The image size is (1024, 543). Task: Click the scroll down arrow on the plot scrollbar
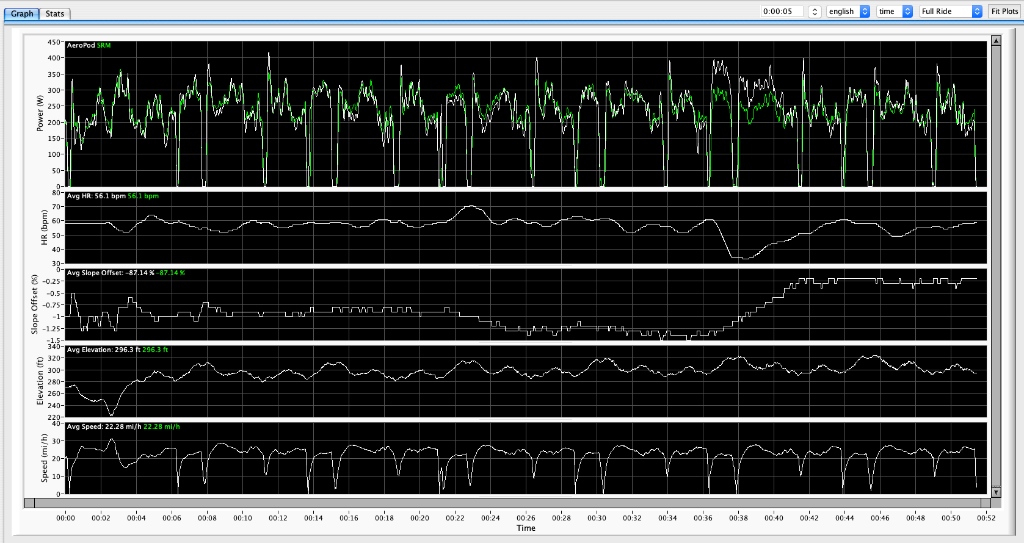point(995,491)
